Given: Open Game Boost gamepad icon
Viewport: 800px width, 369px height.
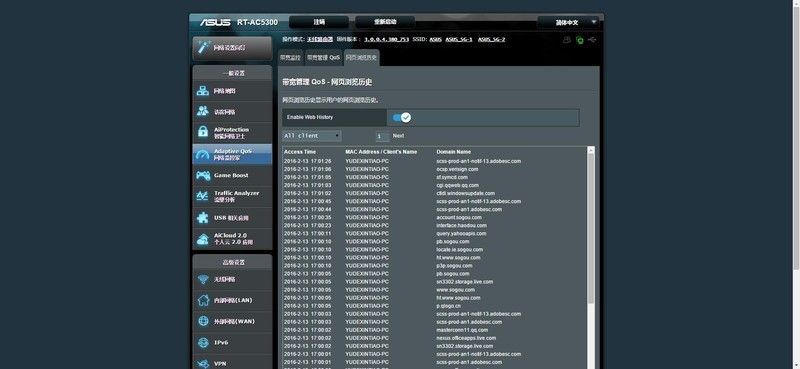Looking at the screenshot, I should 203,176.
